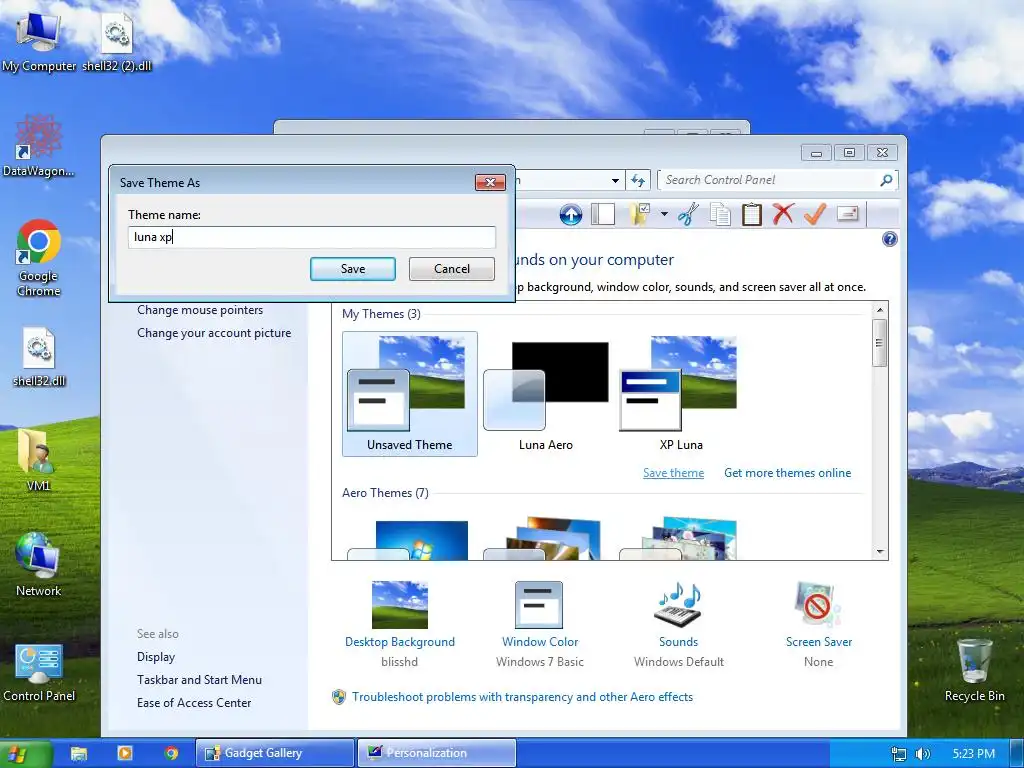The width and height of the screenshot is (1024, 768).
Task: Click theme list scroll up arrow
Action: tap(880, 310)
